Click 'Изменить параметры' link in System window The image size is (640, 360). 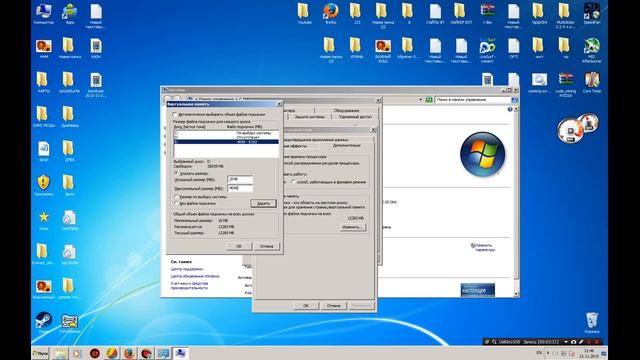(483, 247)
